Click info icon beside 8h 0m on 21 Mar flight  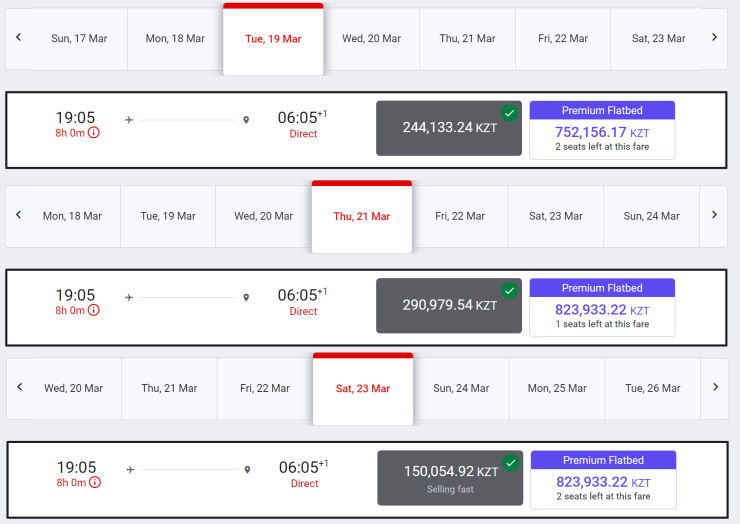[94, 311]
